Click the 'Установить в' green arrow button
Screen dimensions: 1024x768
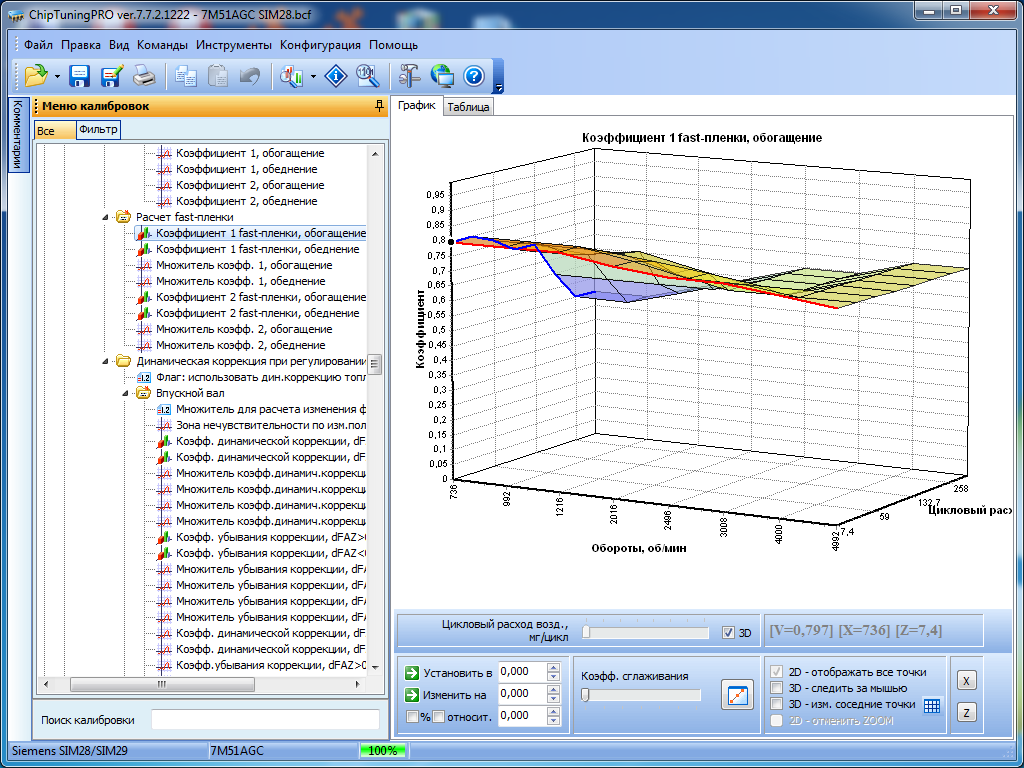(x=411, y=672)
